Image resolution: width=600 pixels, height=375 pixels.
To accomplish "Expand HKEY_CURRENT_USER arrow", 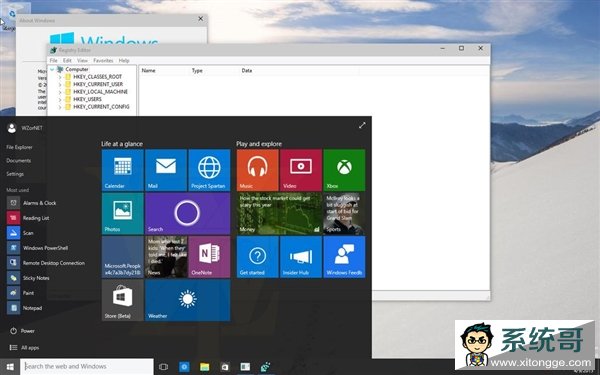I will 60,84.
